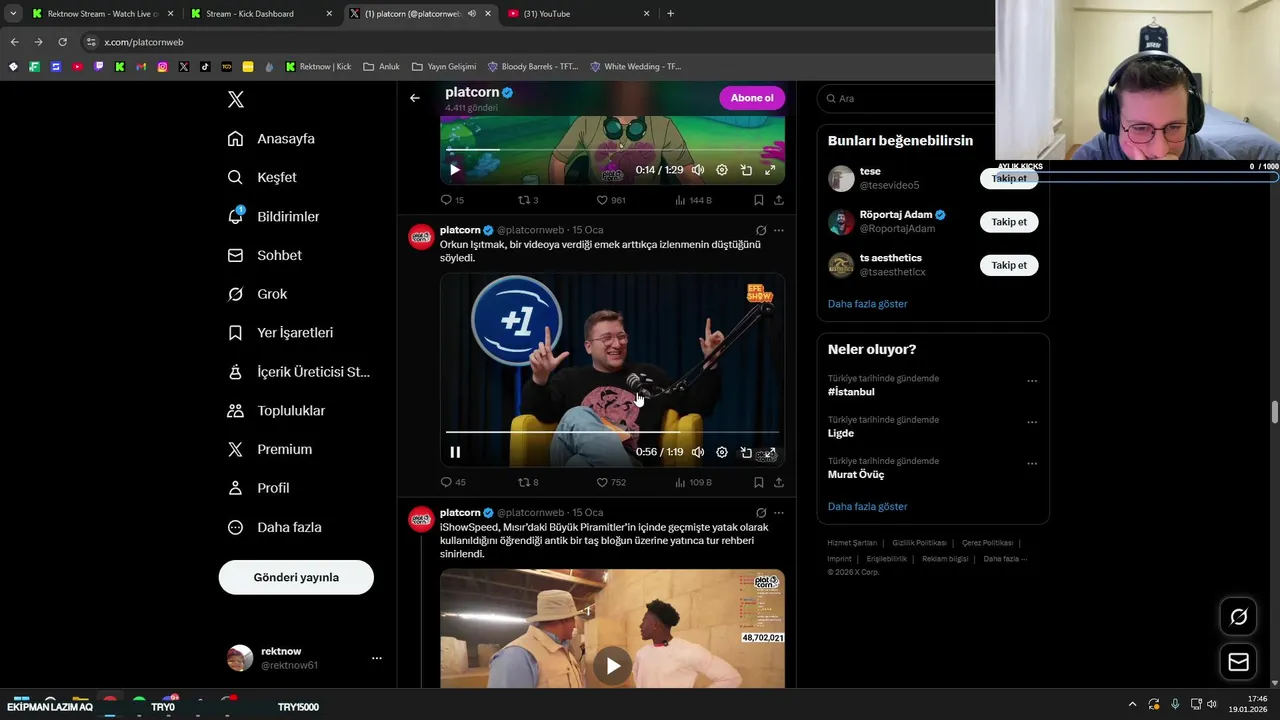Open more options on Orkun Işıtmak post

(779, 230)
